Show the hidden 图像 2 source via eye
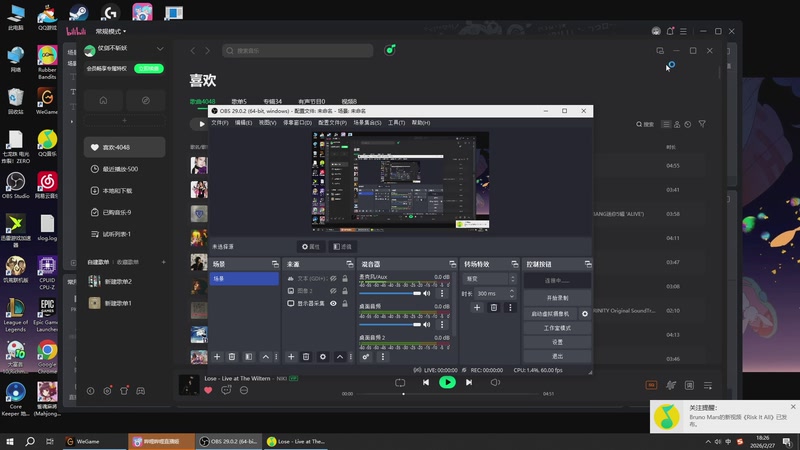 pos(333,291)
